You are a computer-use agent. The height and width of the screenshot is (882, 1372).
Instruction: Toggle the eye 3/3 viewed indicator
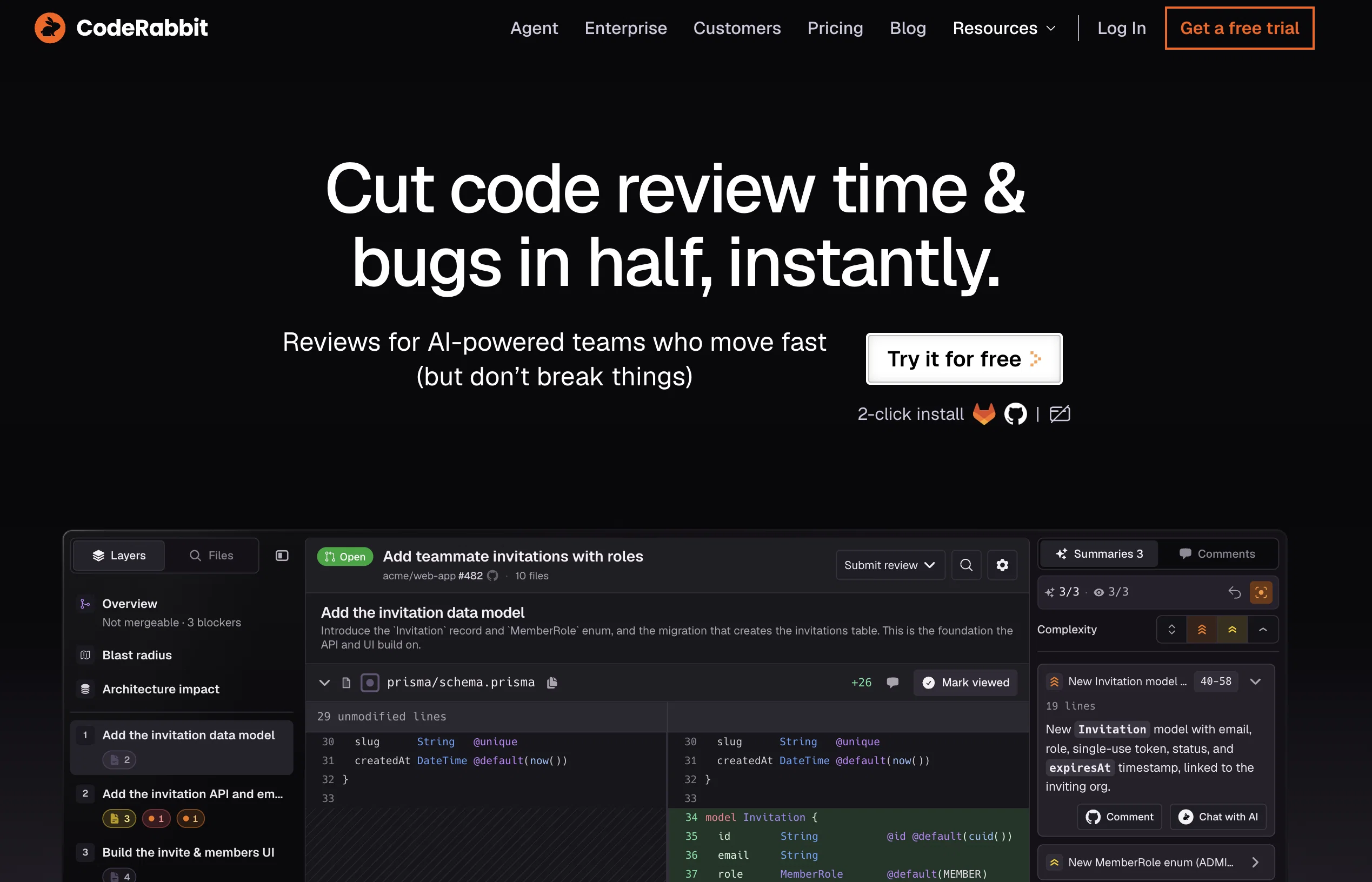click(1111, 592)
